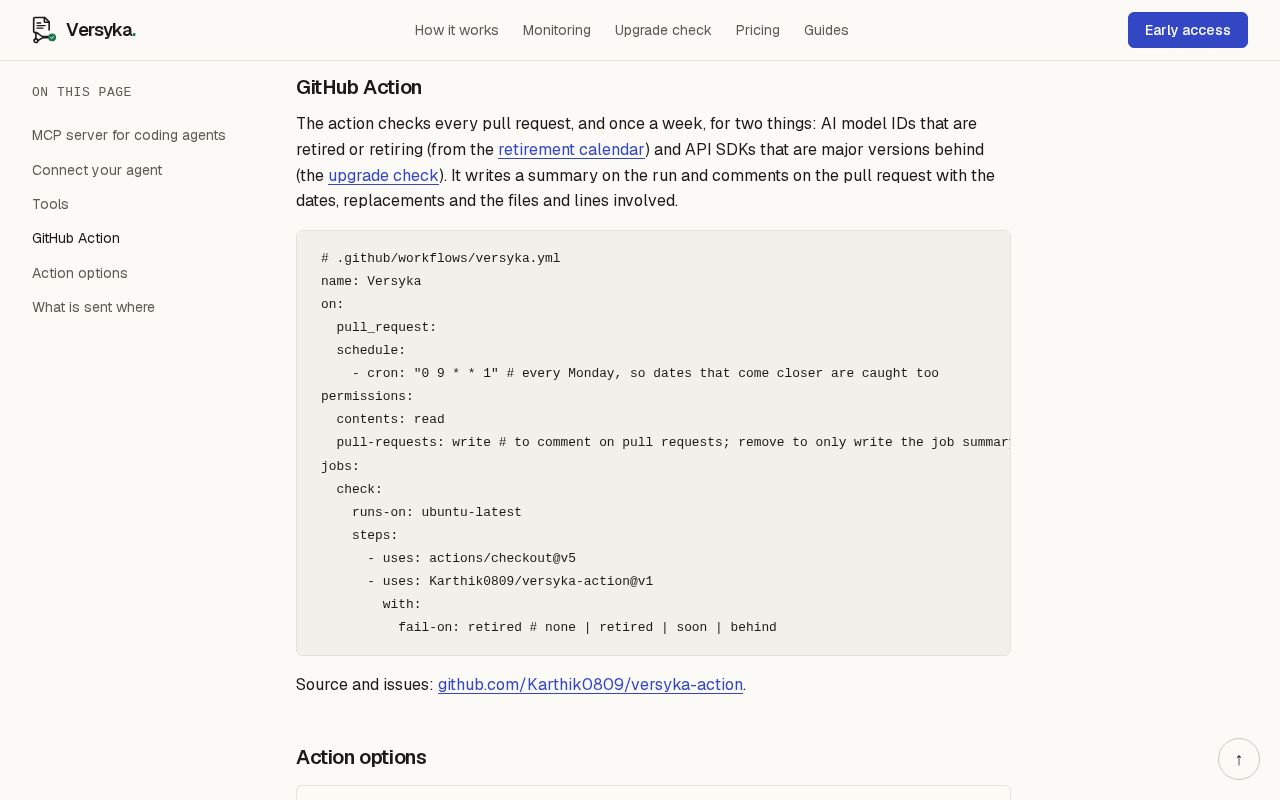Click the Versyka logo icon

tap(44, 30)
